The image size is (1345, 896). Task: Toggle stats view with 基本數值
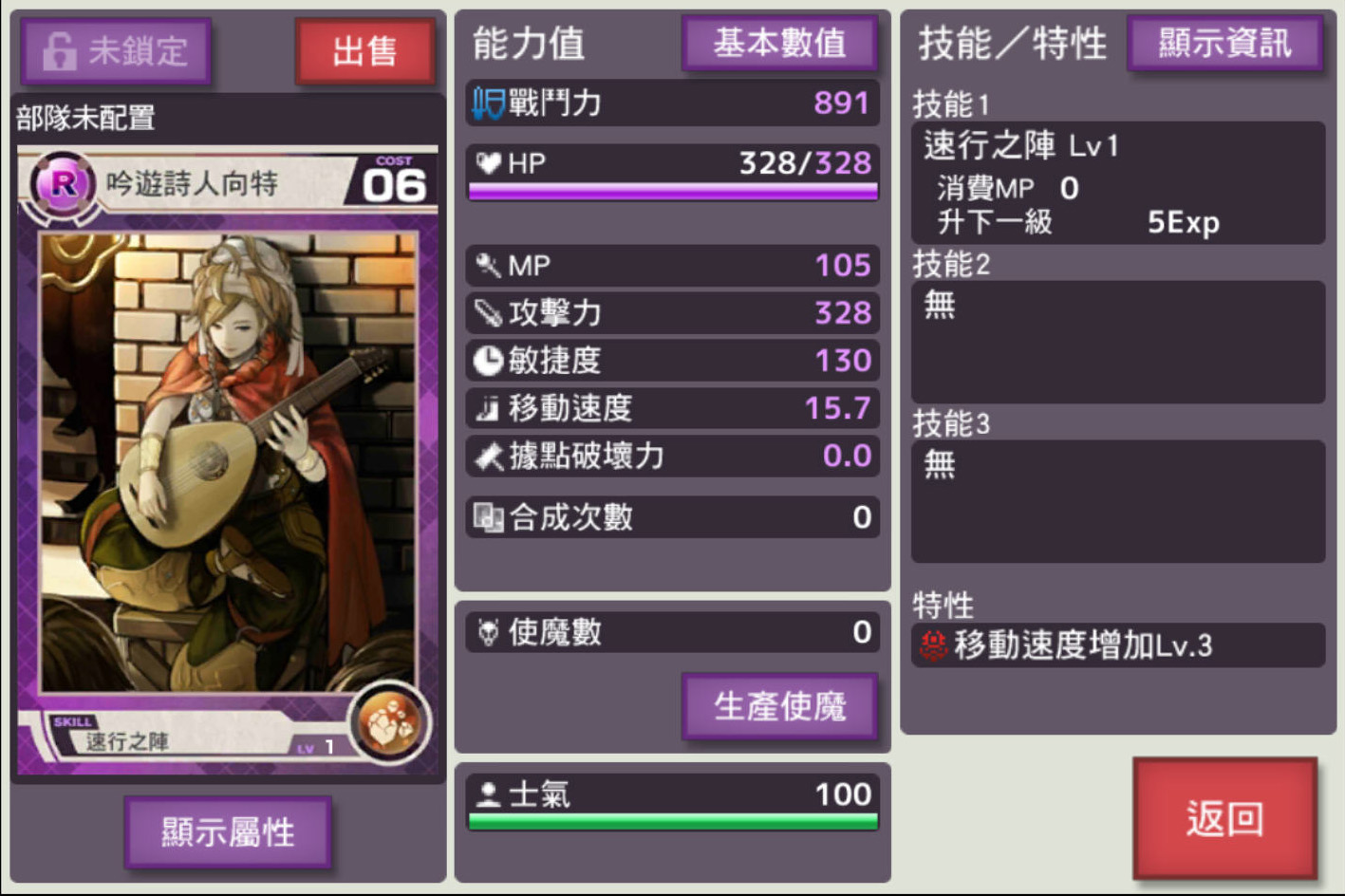click(x=779, y=43)
